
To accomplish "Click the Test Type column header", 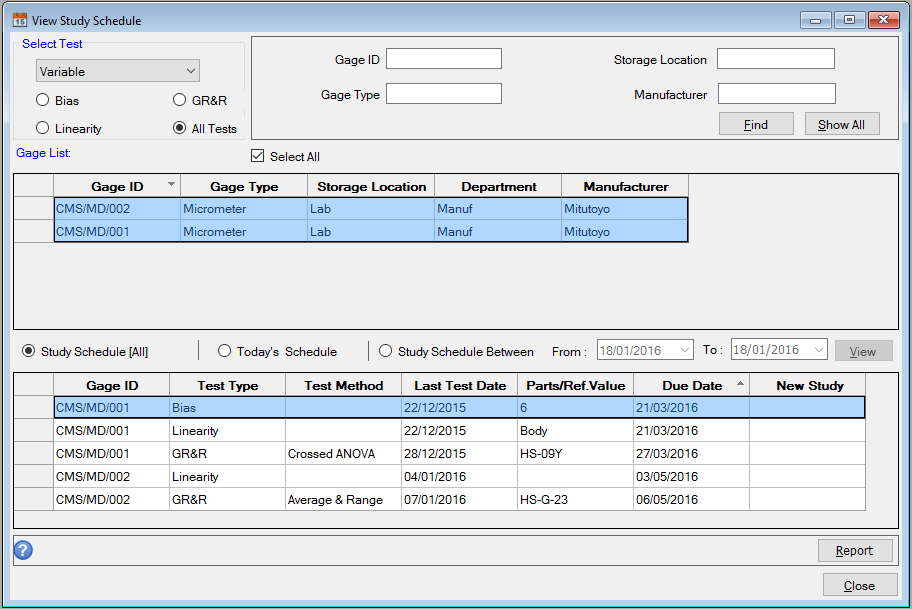I will (x=227, y=386).
